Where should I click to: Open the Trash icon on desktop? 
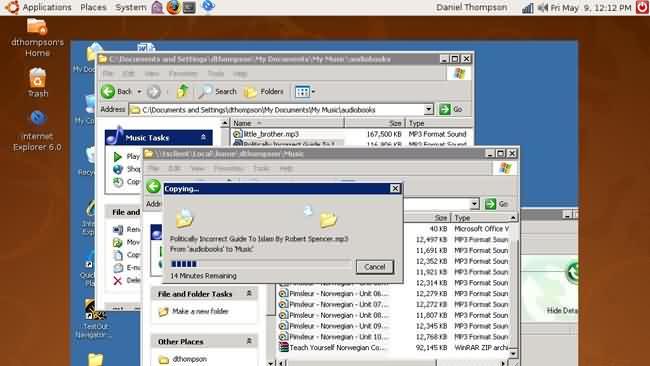point(37,82)
